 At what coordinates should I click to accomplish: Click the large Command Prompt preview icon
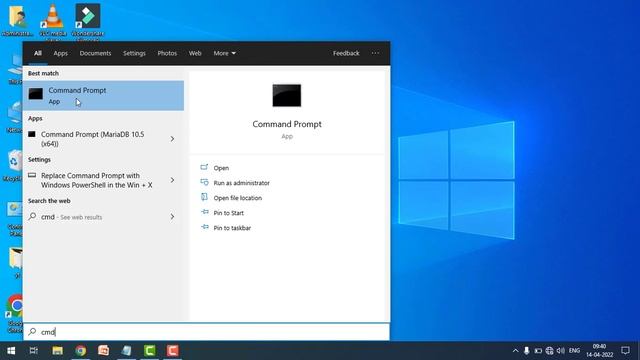click(x=287, y=96)
